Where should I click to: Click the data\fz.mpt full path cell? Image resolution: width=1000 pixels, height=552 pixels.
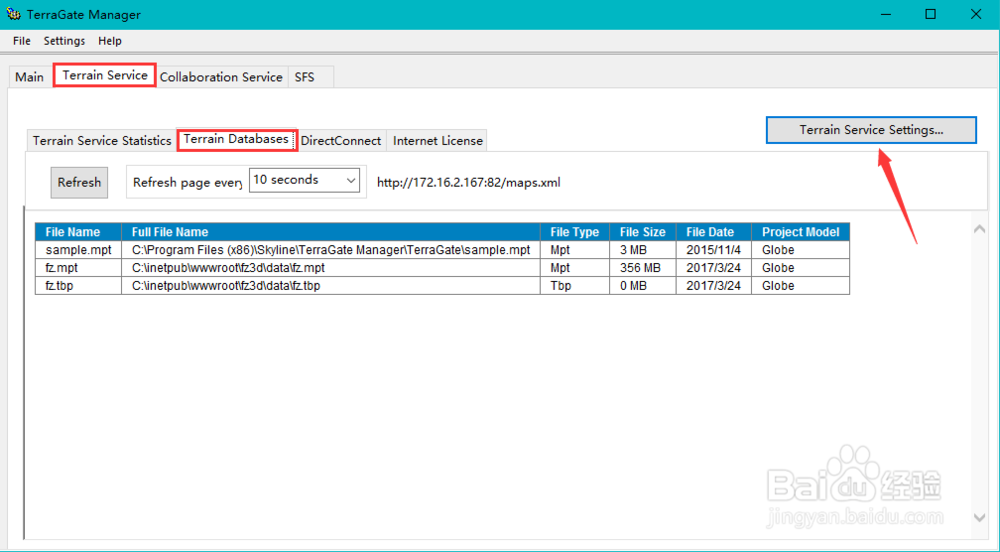tap(330, 268)
